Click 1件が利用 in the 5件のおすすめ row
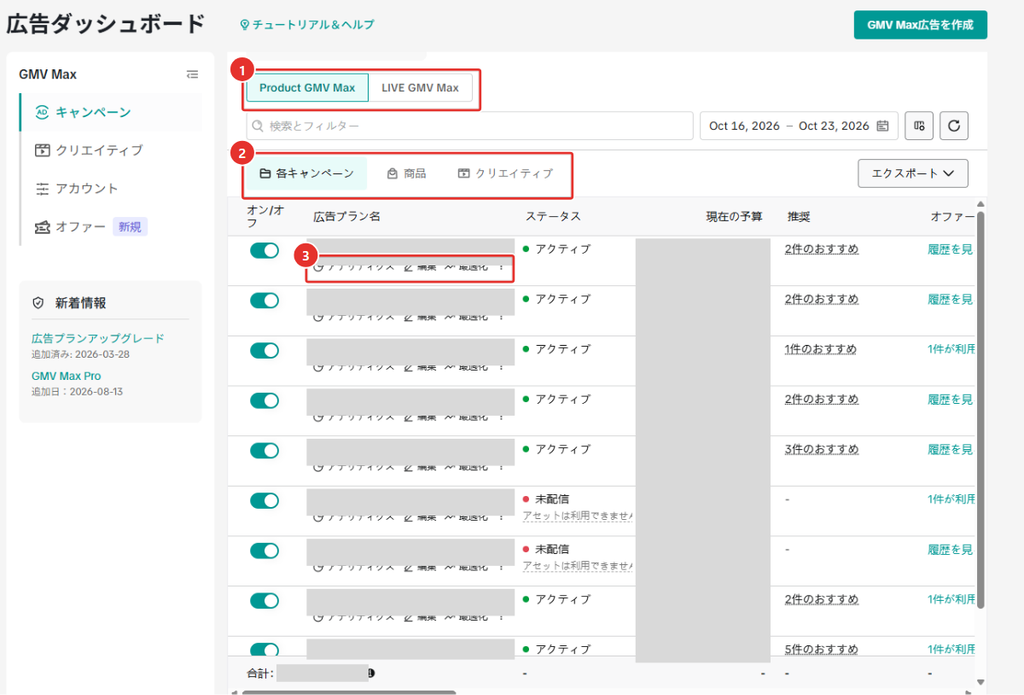The image size is (1024, 695). 951,649
